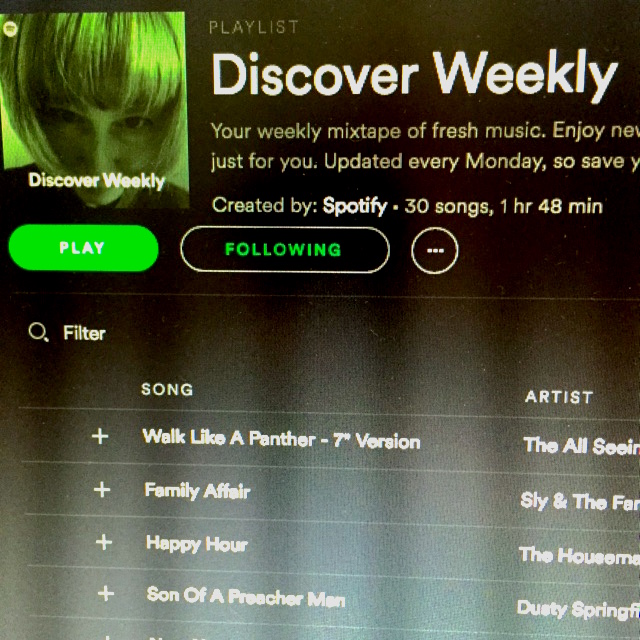Toggle the FOLLOWING playlist button
The height and width of the screenshot is (640, 640).
click(x=285, y=249)
